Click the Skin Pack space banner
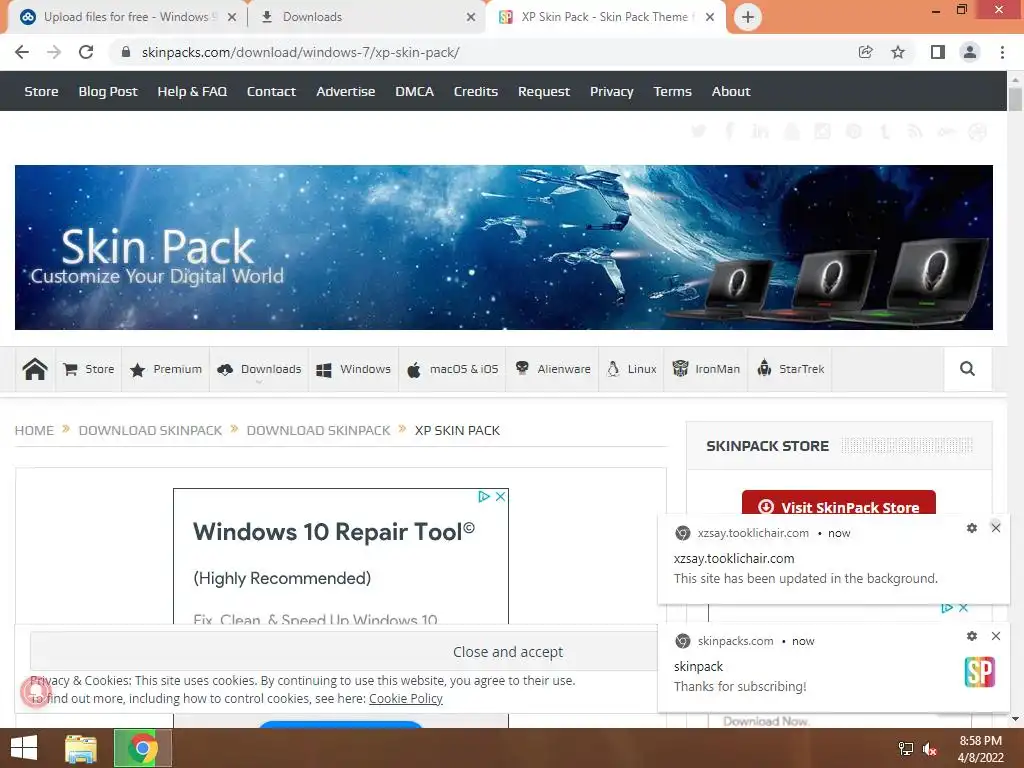The image size is (1024, 768). point(504,248)
